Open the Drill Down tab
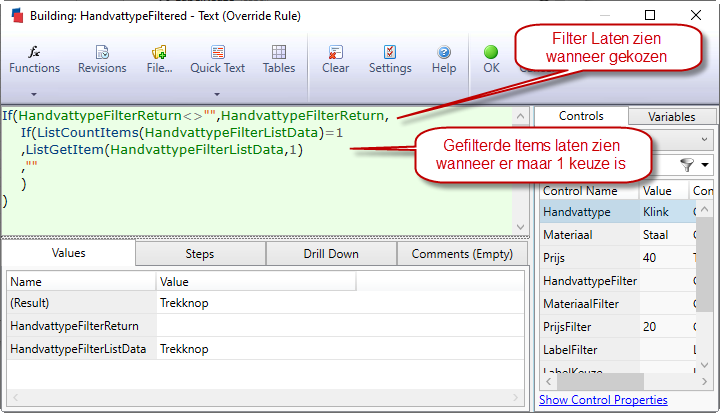Viewport: 720px width, 413px height. coord(331,254)
